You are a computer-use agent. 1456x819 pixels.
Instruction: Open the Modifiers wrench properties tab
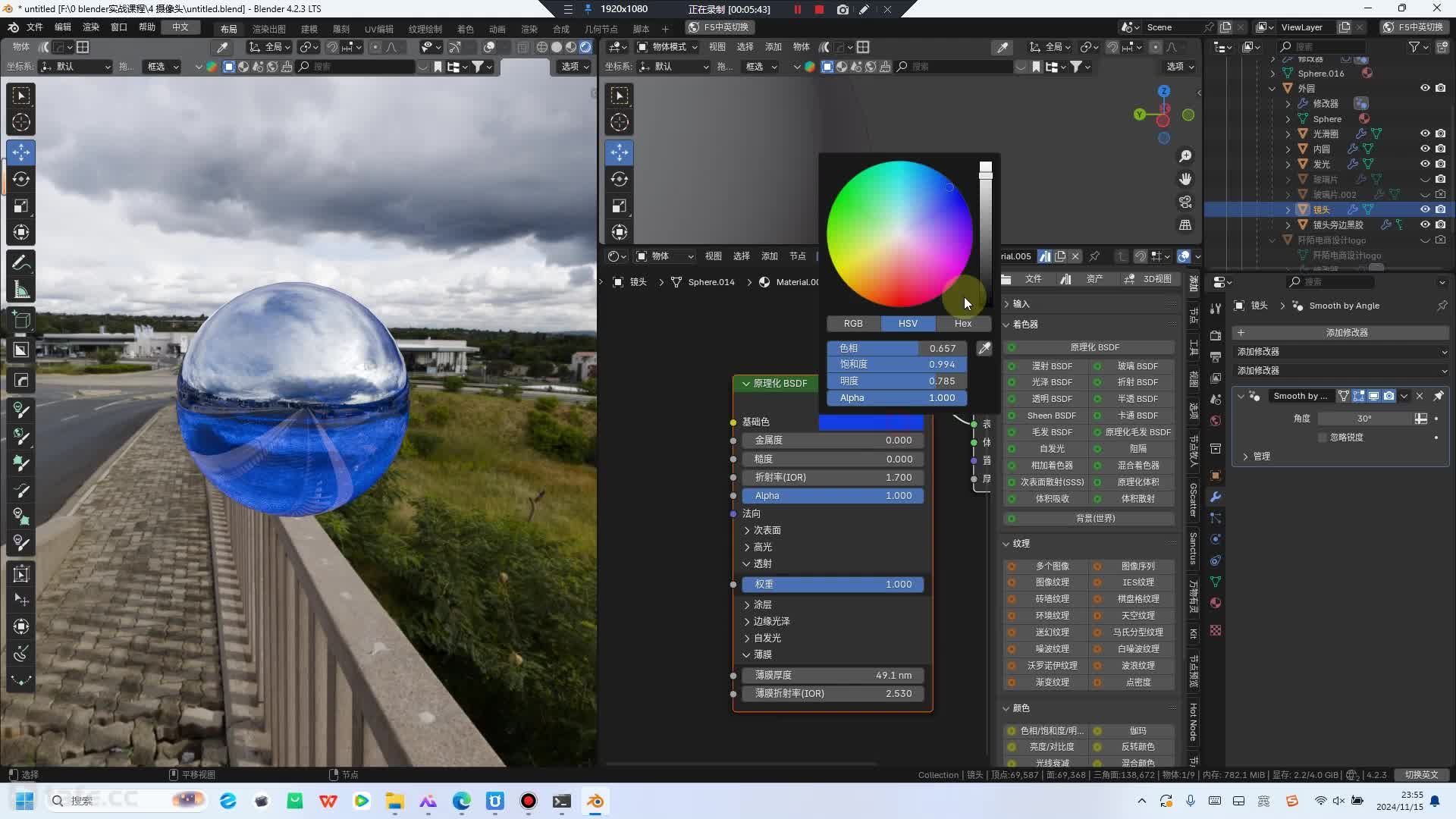1216,497
